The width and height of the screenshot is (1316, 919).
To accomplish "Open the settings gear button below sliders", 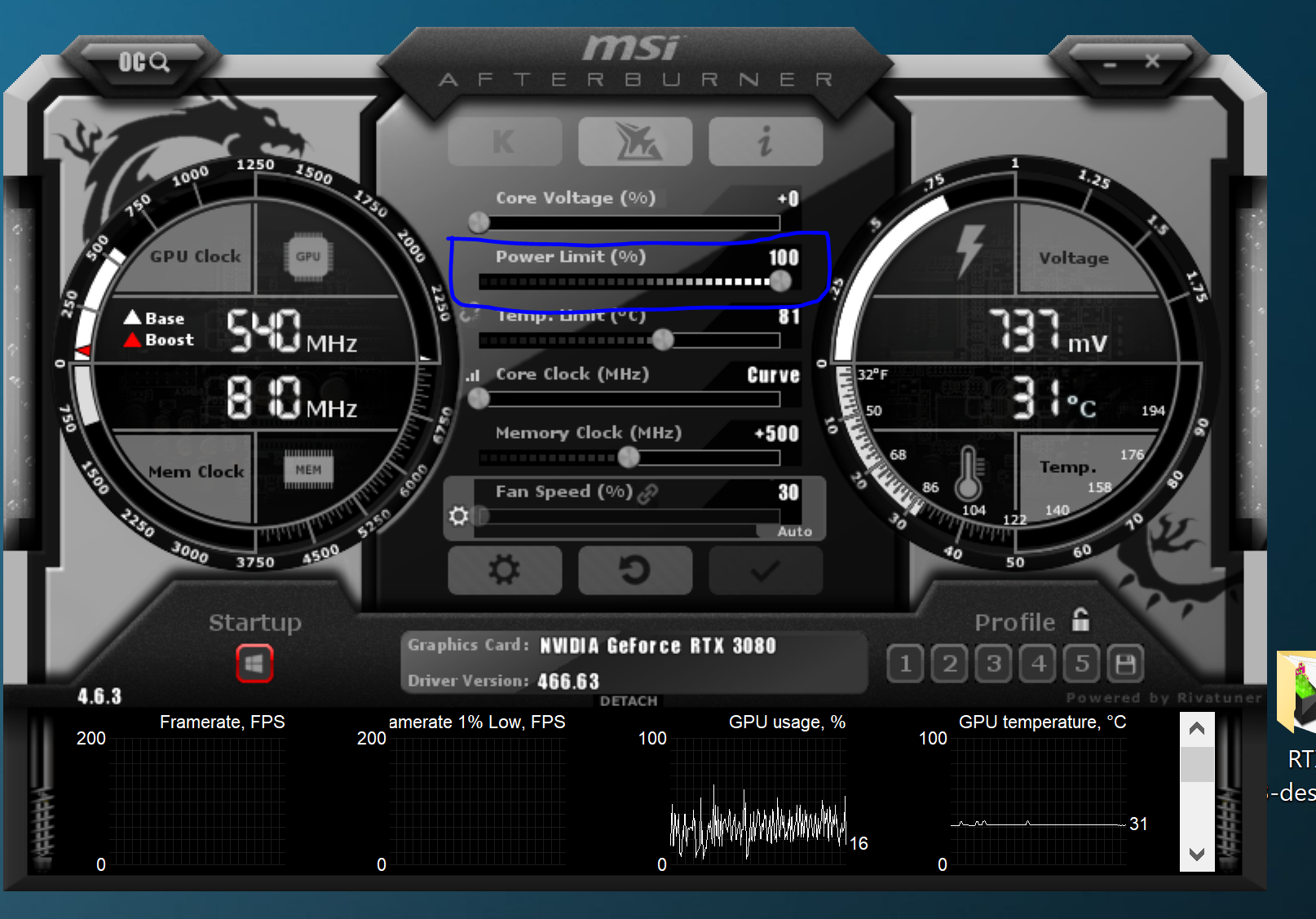I will point(505,570).
